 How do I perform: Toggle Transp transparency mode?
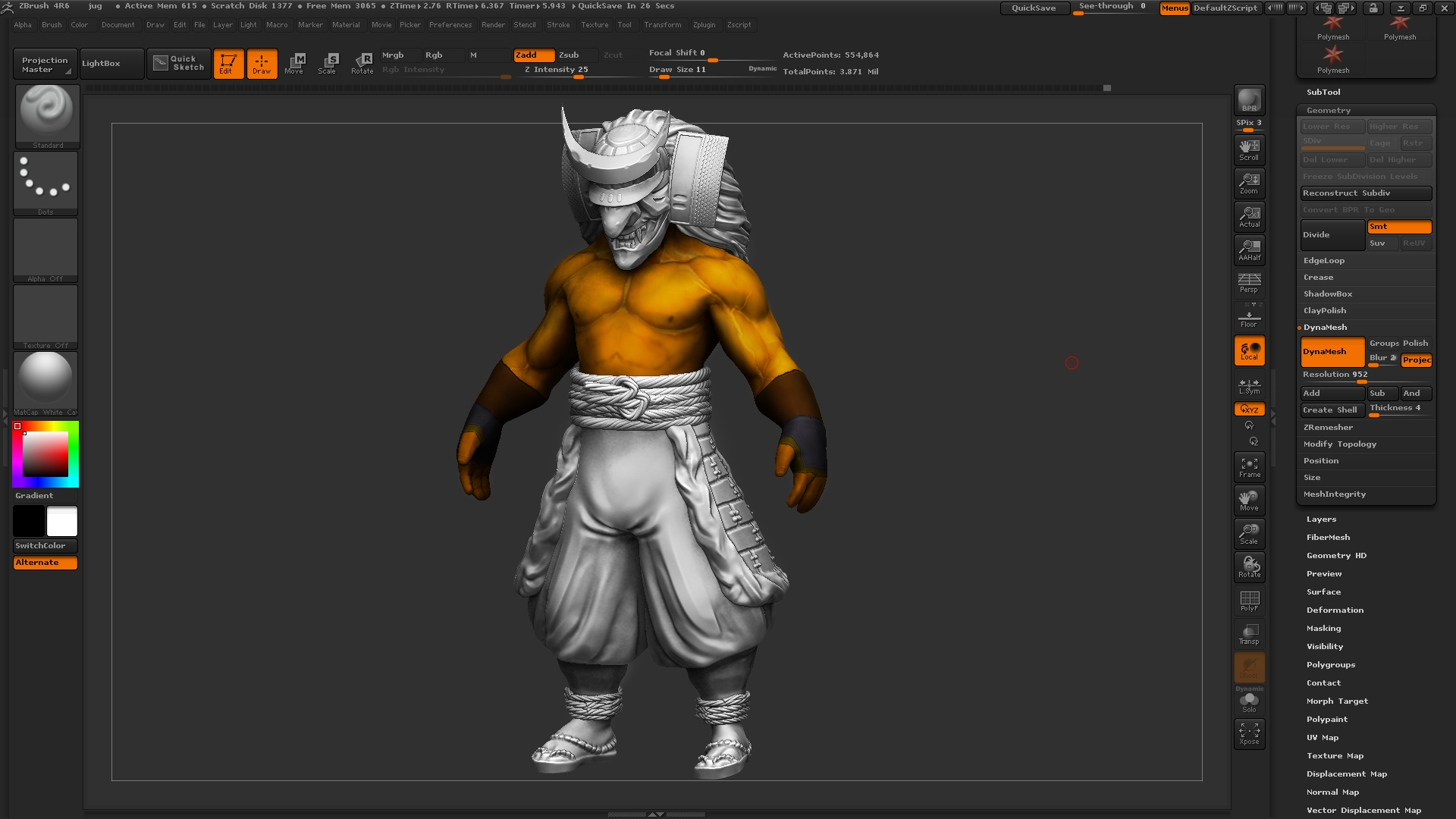click(x=1249, y=634)
